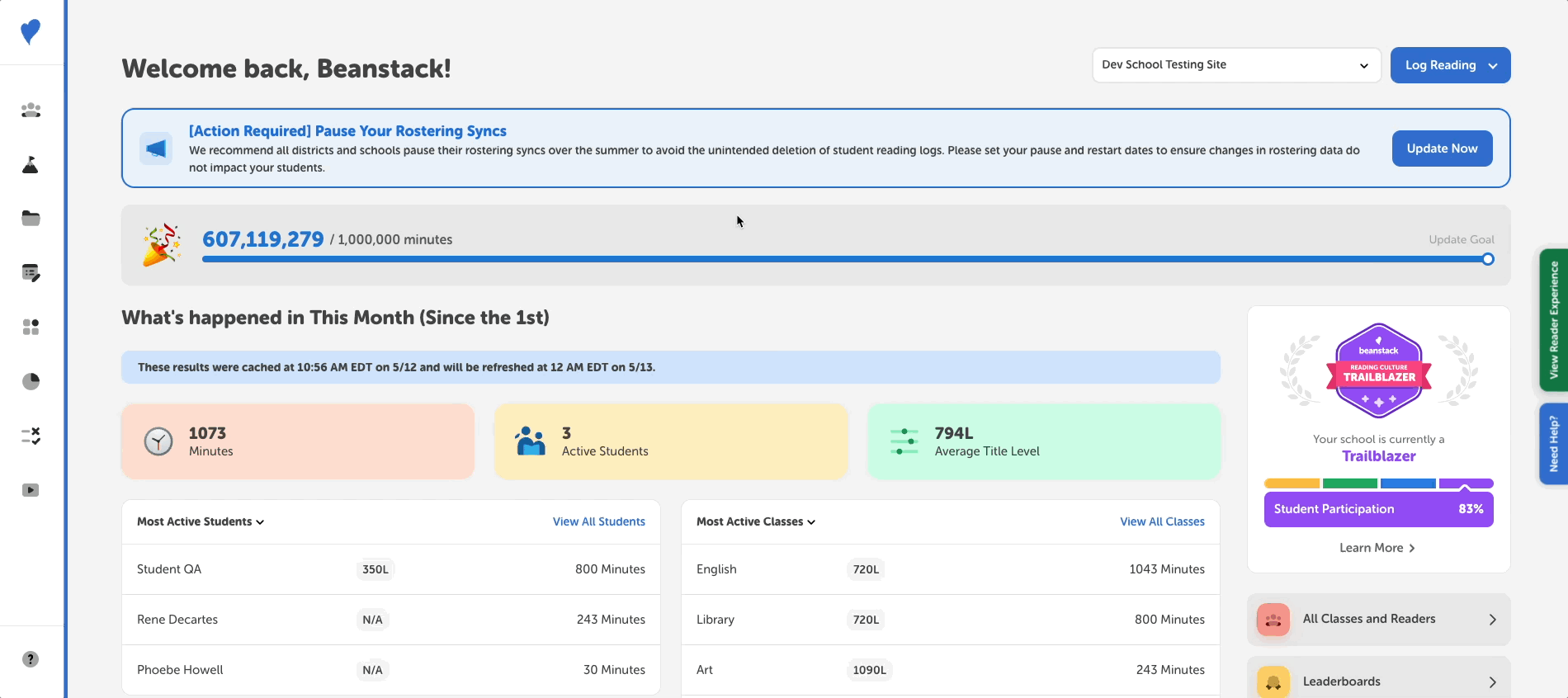Open the challenges mountain icon in sidebar

coord(31,165)
